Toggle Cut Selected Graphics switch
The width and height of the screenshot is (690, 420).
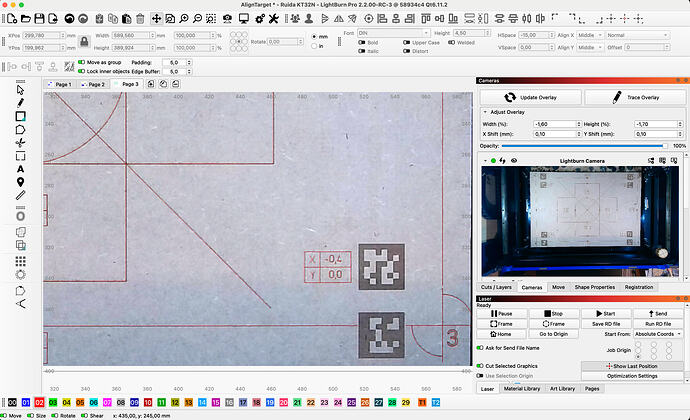click(480, 366)
